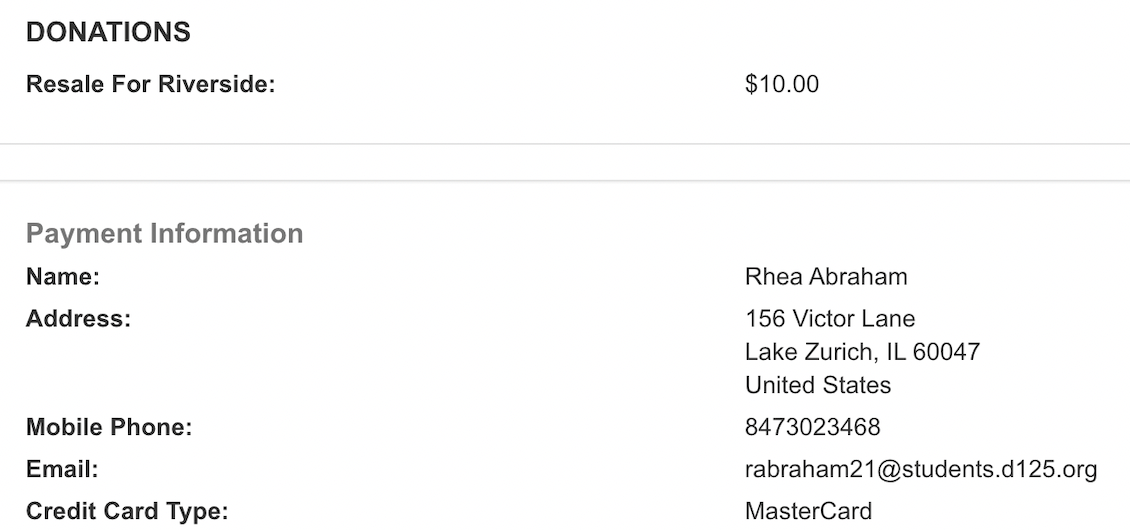
Task: Click the rabraham21@students.d125.org email address
Action: point(921,470)
